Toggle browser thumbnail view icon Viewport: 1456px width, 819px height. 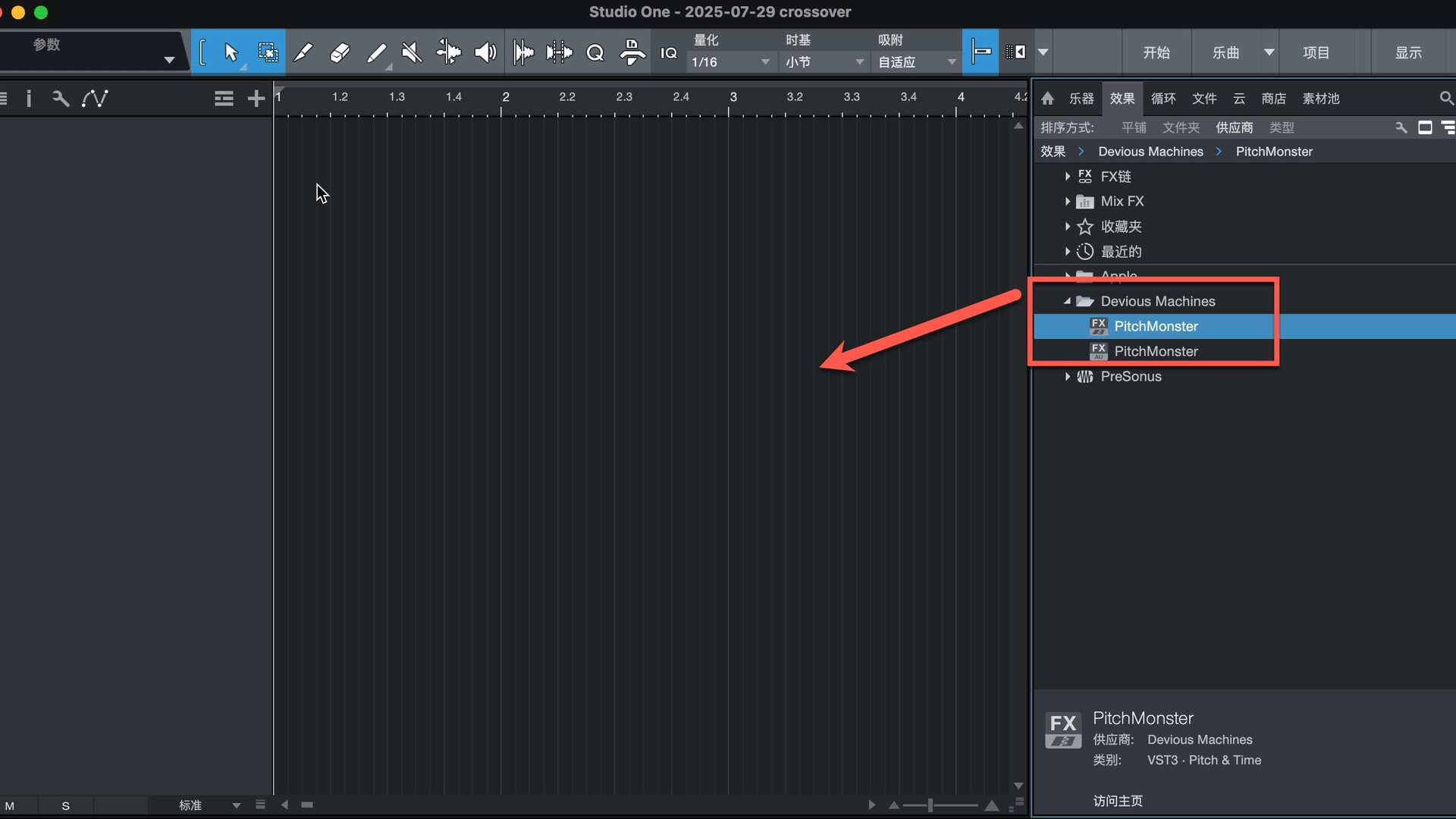pyautogui.click(x=1425, y=127)
